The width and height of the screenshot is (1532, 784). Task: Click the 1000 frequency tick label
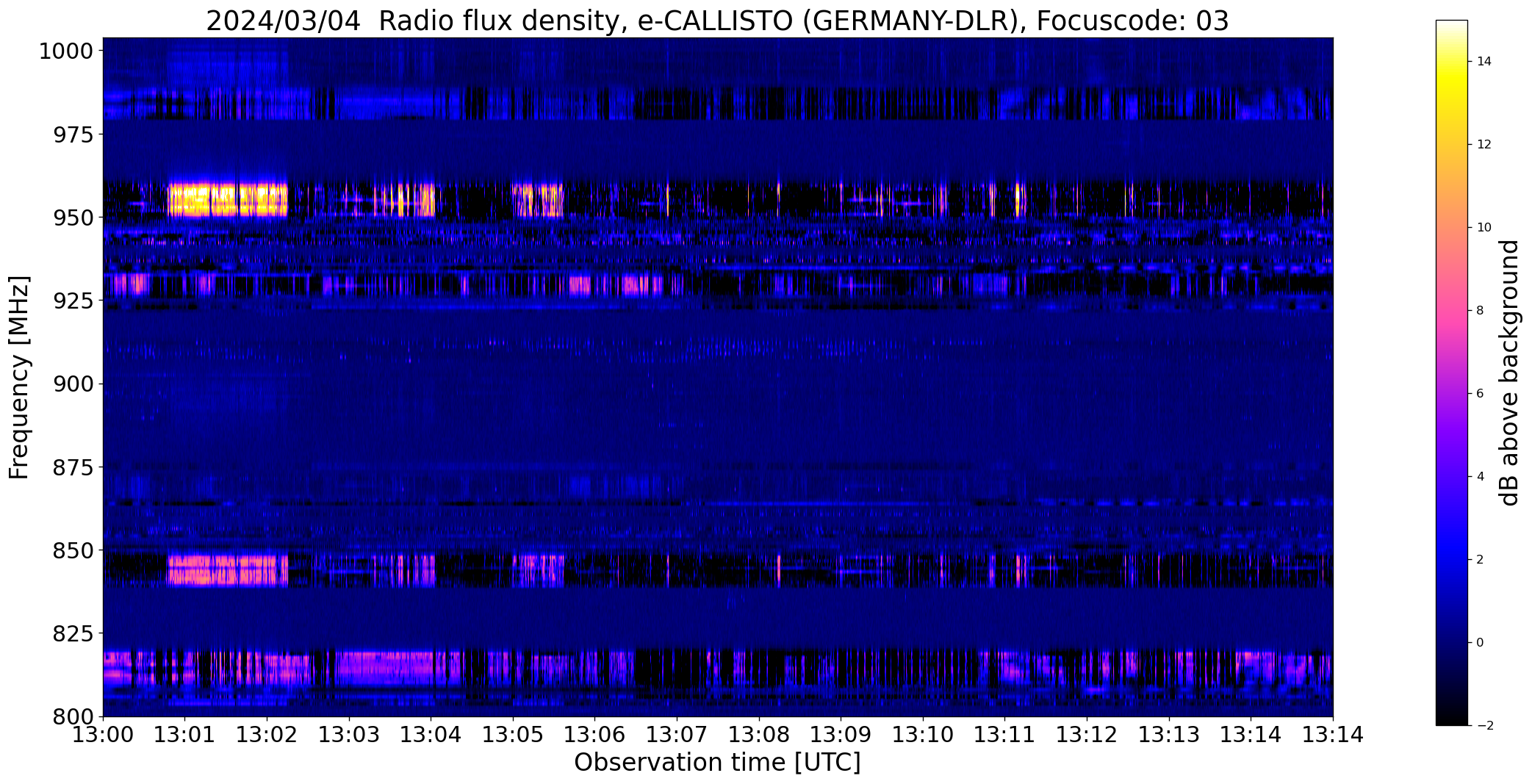pos(66,51)
